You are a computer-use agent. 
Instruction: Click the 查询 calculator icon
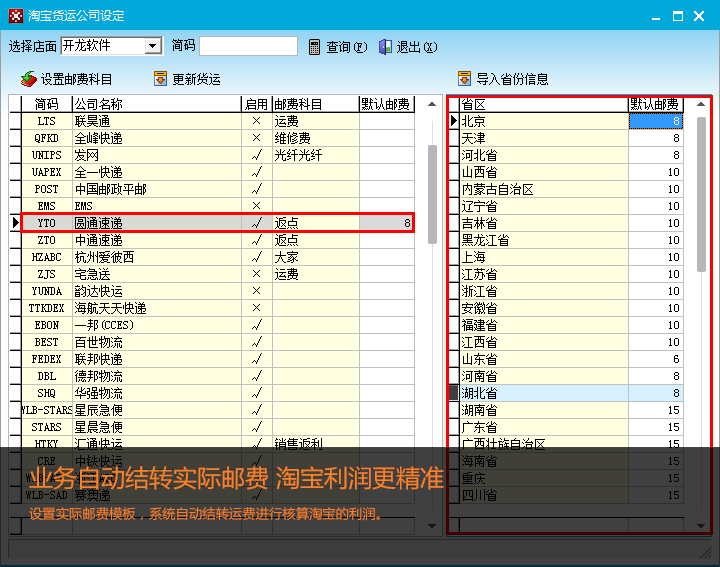click(315, 47)
